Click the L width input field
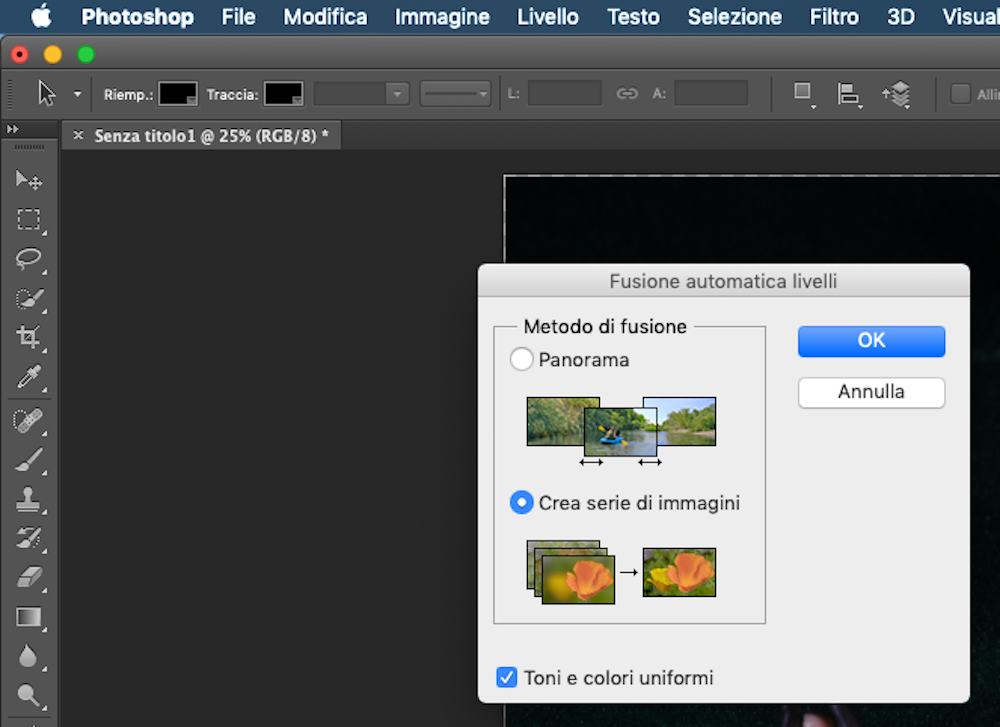The width and height of the screenshot is (1000, 727). (x=564, y=94)
